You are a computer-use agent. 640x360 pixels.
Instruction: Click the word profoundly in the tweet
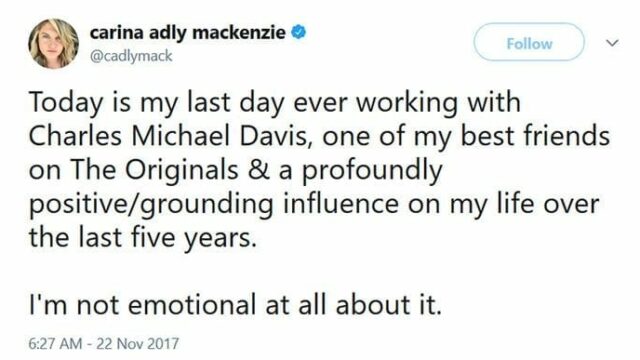pyautogui.click(x=372, y=171)
